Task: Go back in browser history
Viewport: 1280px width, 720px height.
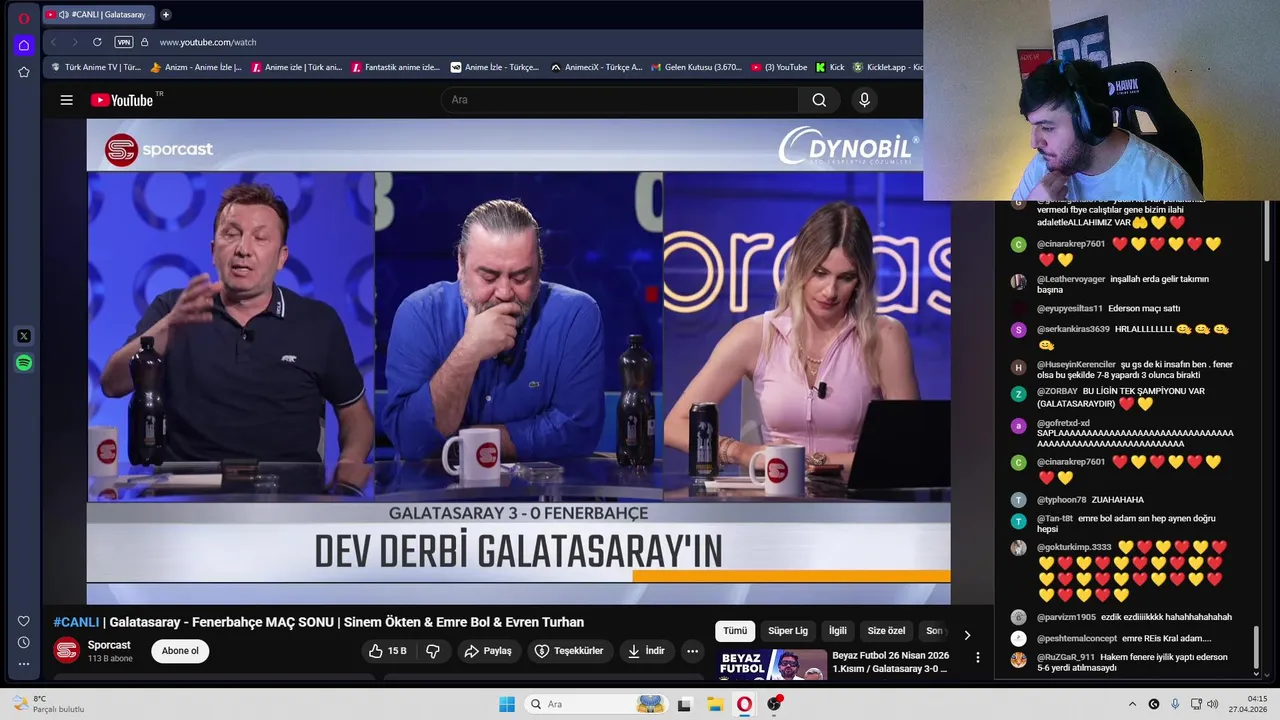Action: (54, 42)
